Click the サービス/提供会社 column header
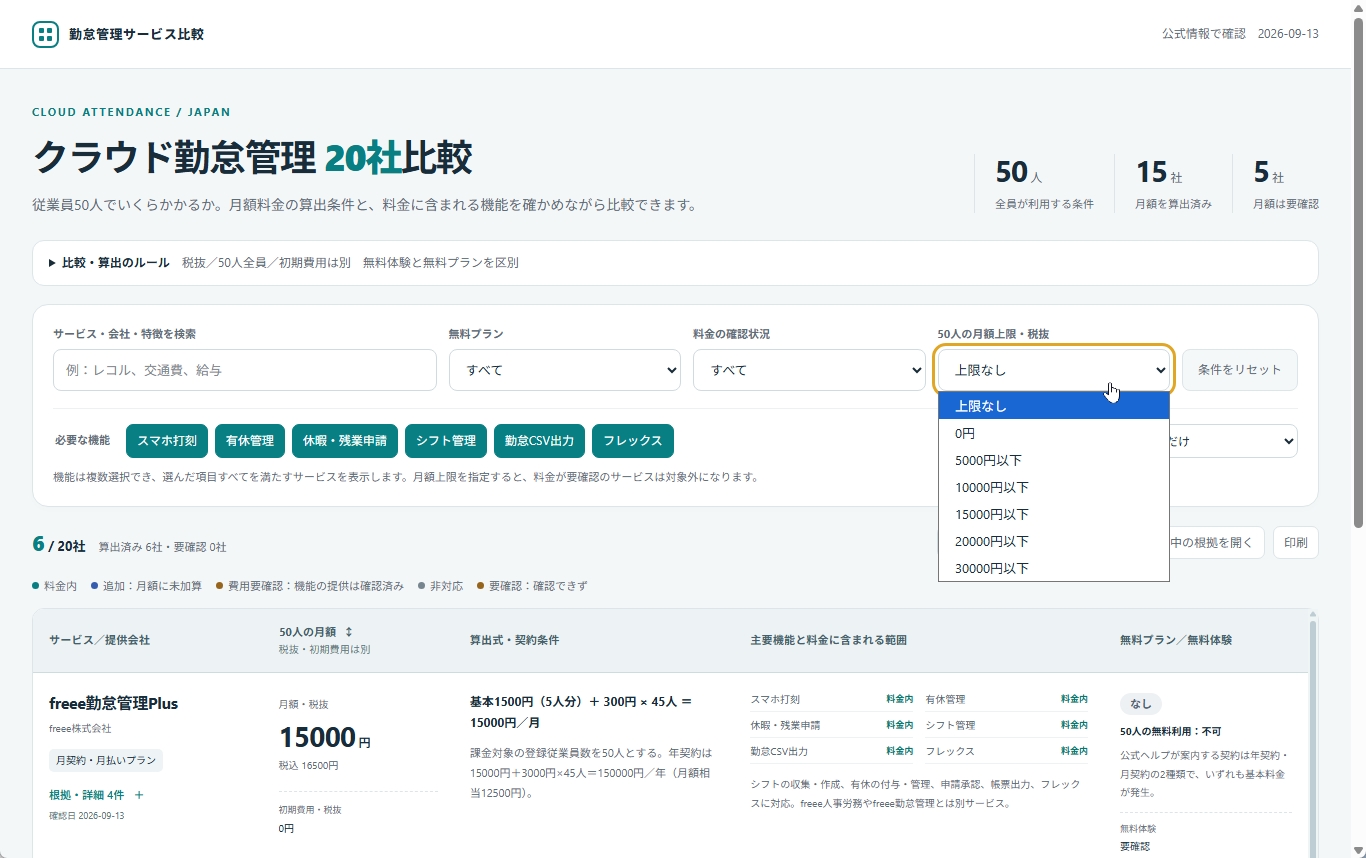Screen dimensions: 1366x858 99,640
